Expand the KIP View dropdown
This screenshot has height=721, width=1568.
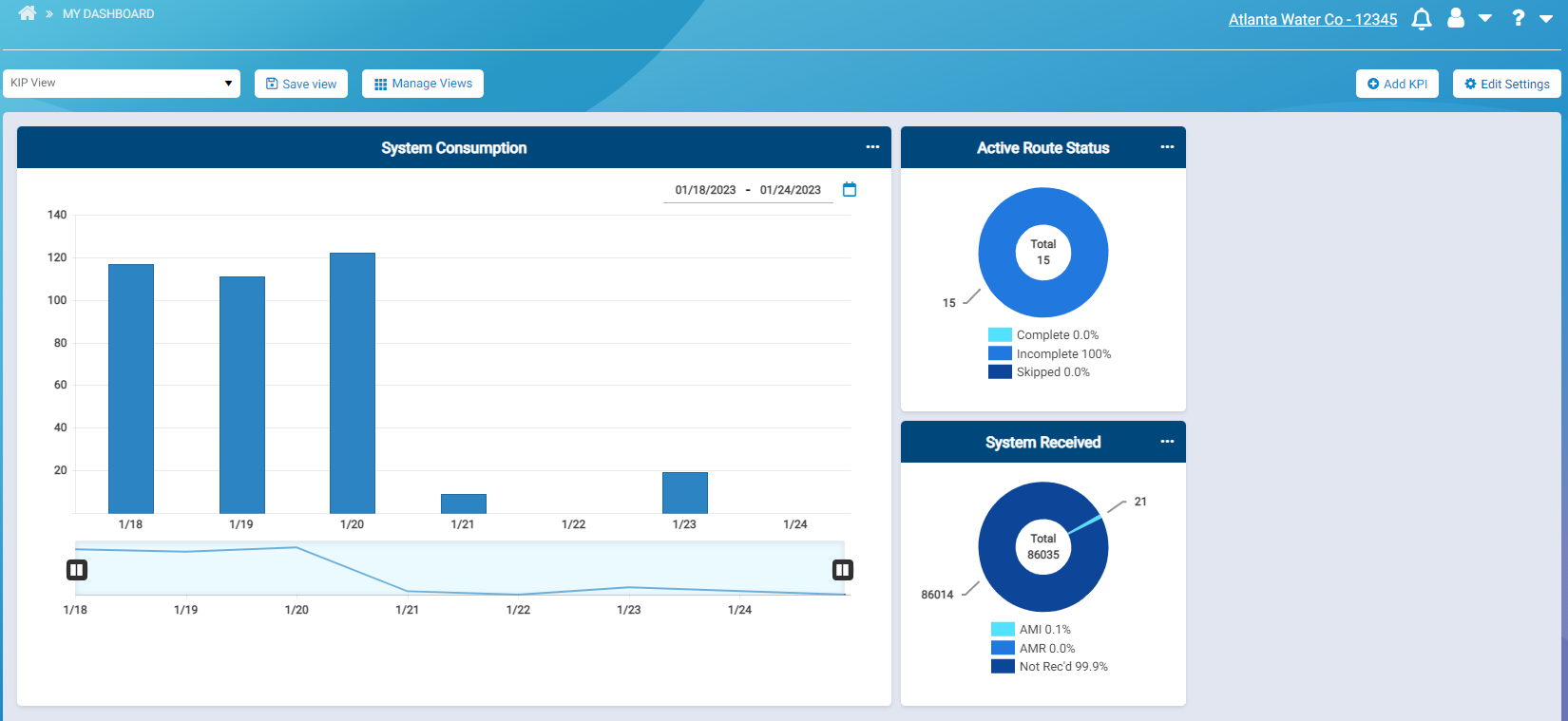click(122, 84)
